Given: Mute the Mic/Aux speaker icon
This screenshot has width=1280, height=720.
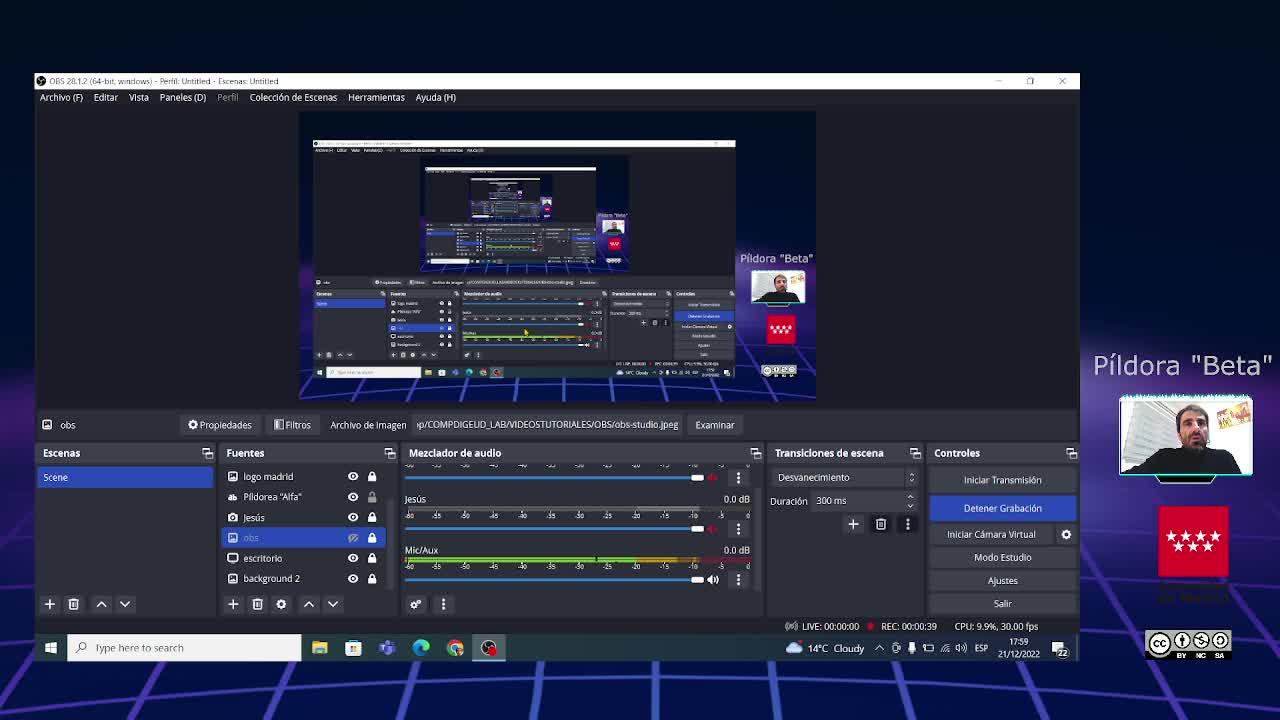Looking at the screenshot, I should 713,580.
